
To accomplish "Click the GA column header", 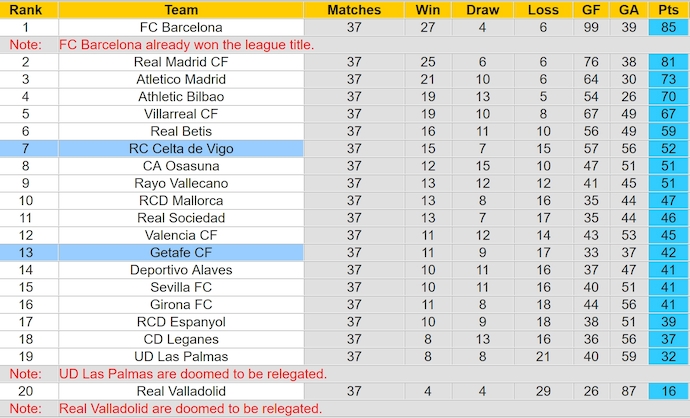I will click(x=628, y=9).
